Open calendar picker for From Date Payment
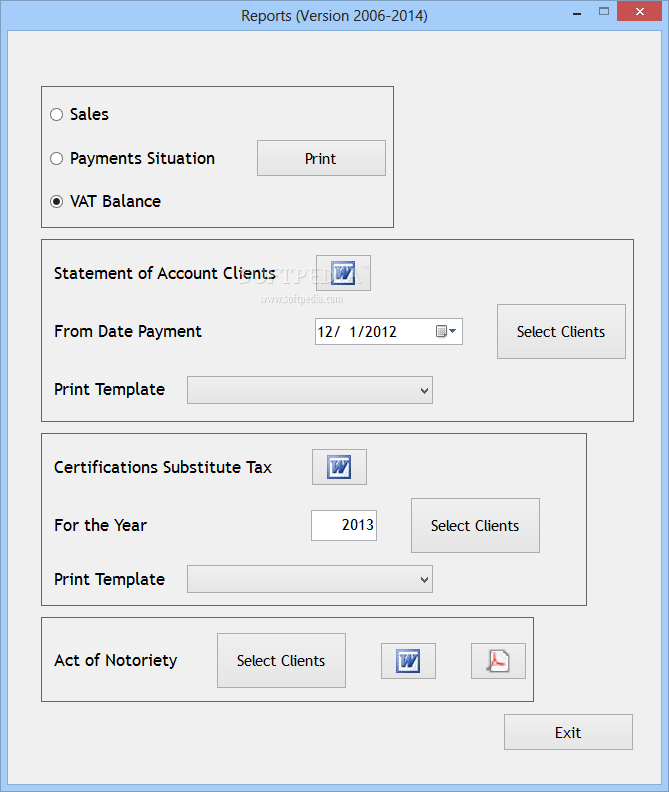This screenshot has height=792, width=669. pyautogui.click(x=446, y=331)
